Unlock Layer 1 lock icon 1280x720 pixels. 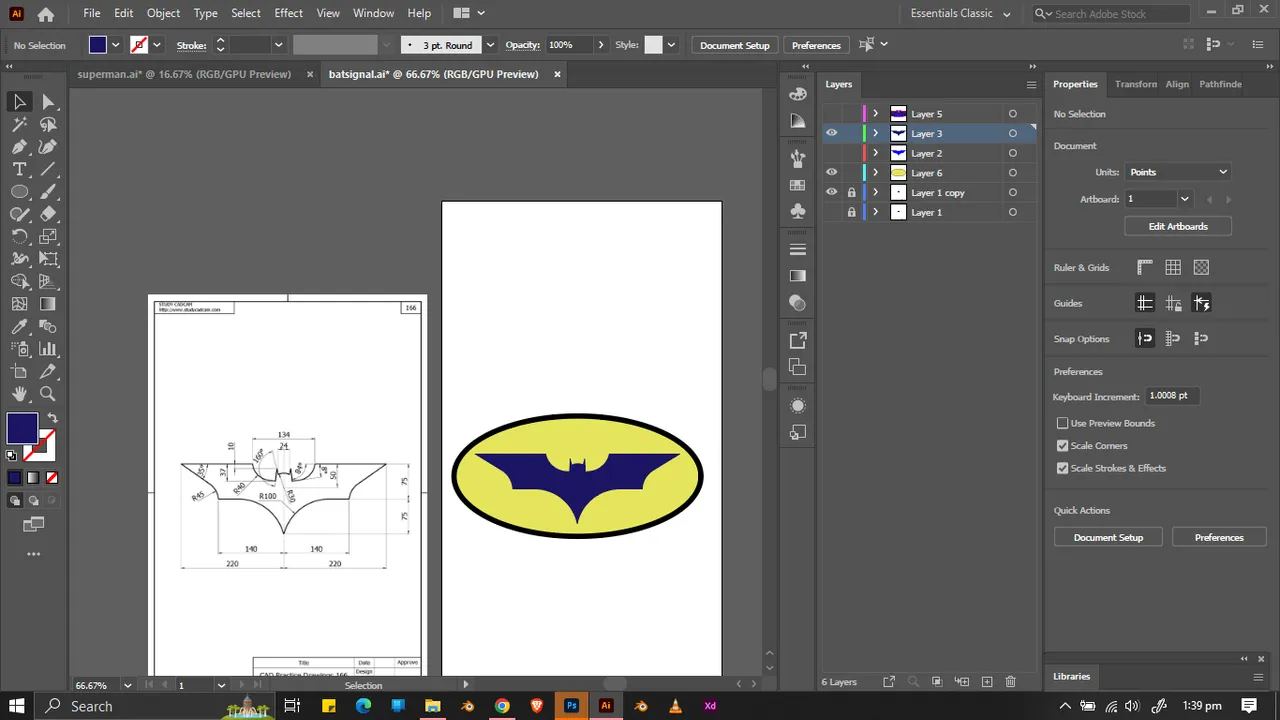click(x=851, y=212)
